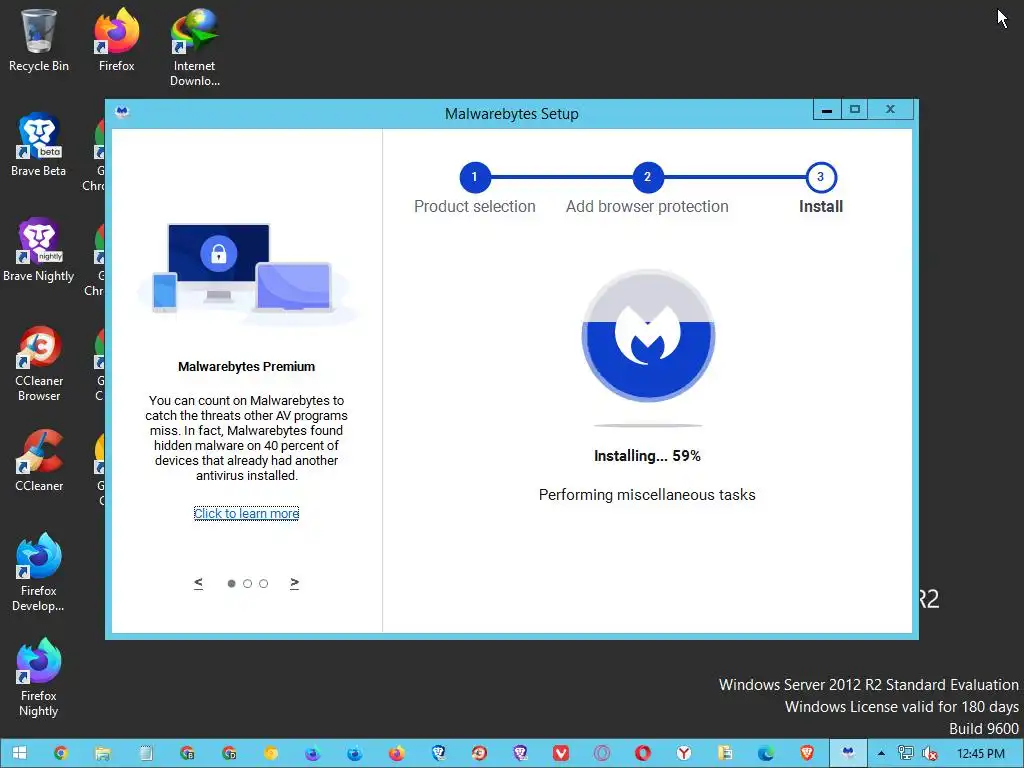
Task: Select the Brave Nightly desktop shortcut
Action: pos(39,249)
